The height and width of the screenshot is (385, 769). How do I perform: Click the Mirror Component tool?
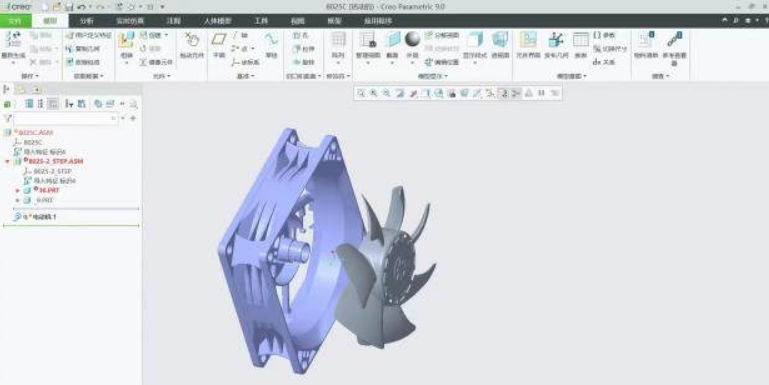pos(156,62)
